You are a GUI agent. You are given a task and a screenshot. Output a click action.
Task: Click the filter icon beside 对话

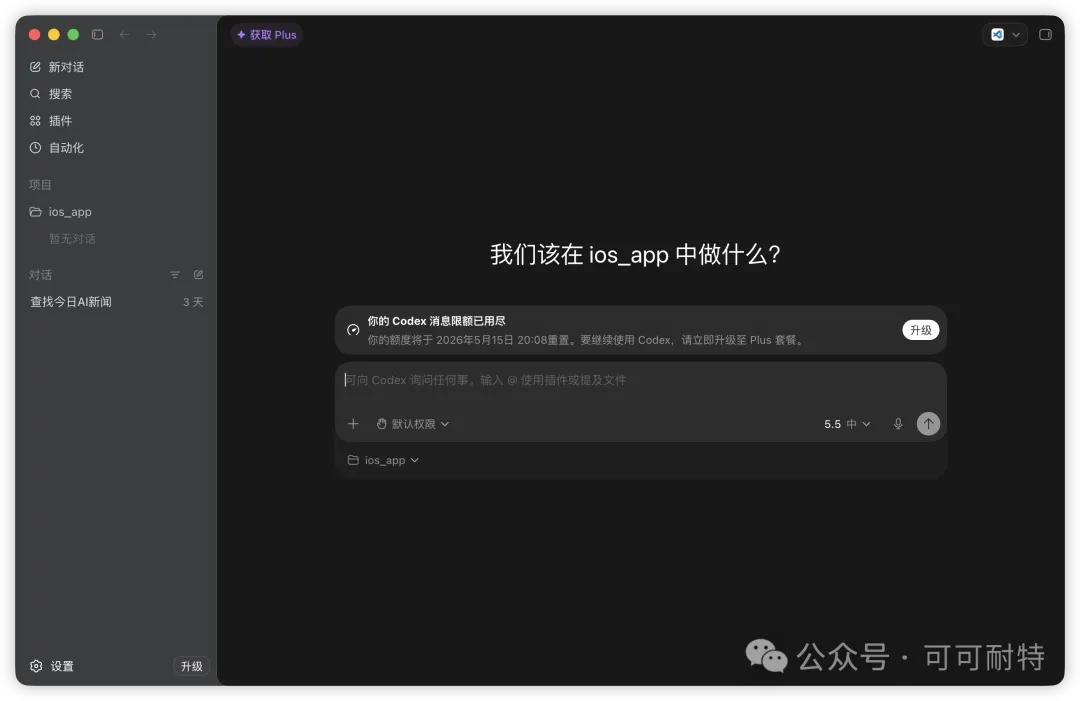[x=175, y=275]
